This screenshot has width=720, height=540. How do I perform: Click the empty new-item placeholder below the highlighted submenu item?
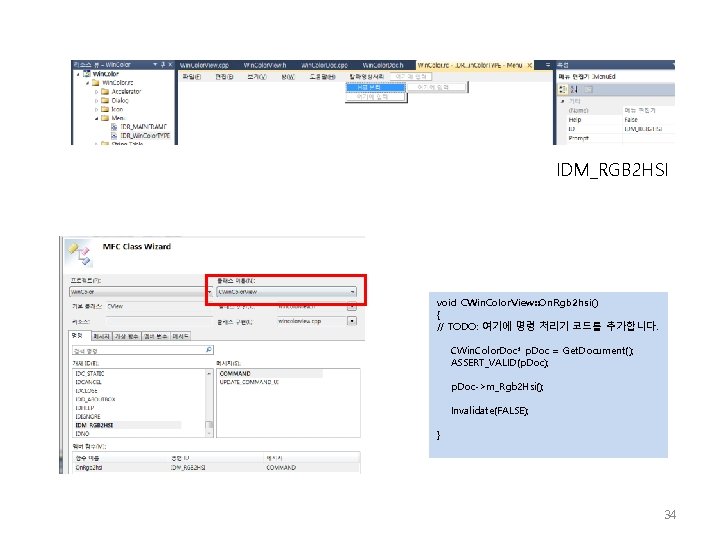(375, 97)
